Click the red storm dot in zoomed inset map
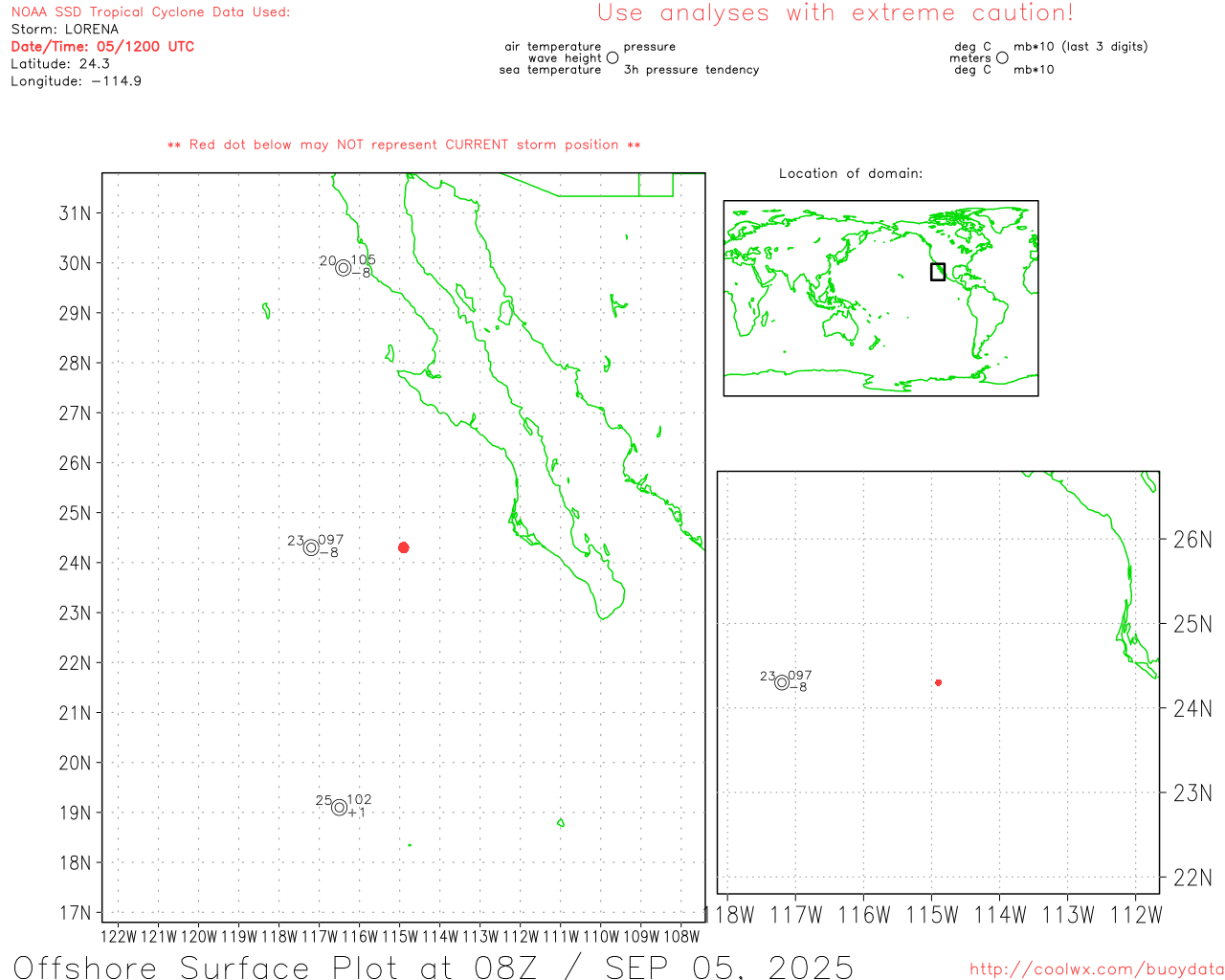The image size is (1225, 980). coord(939,682)
